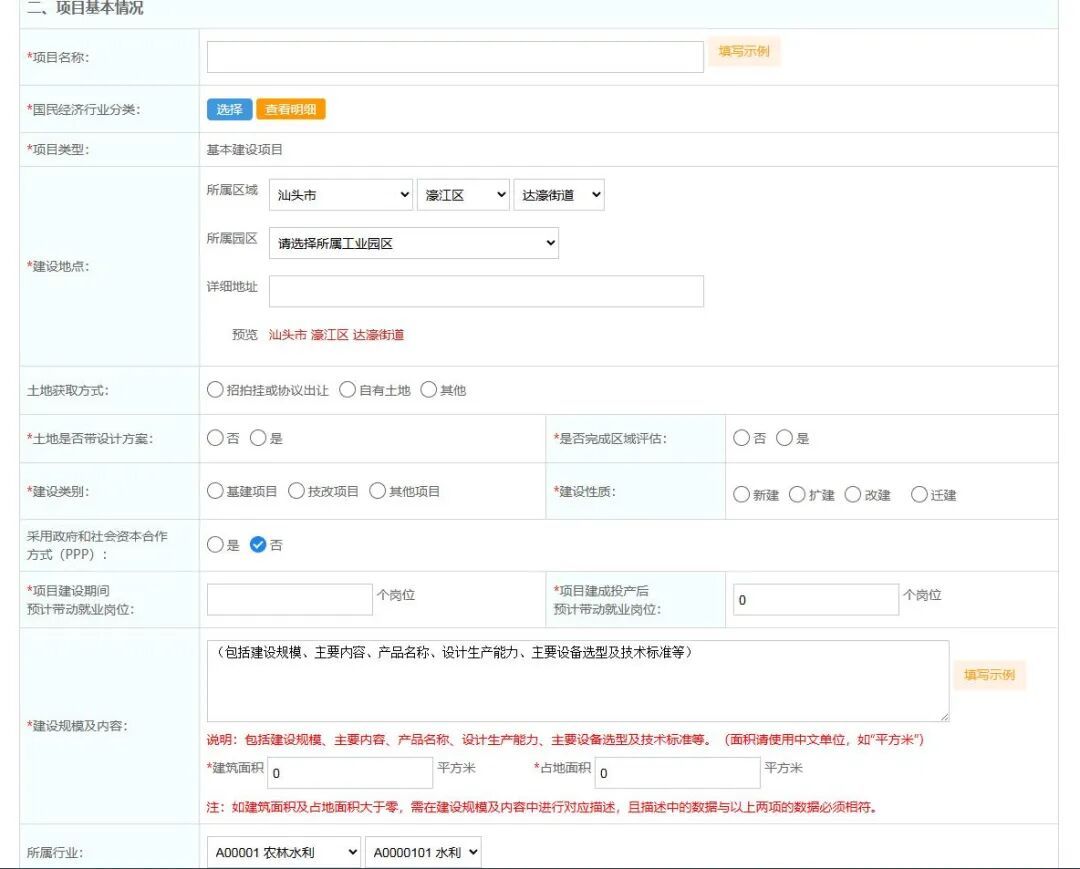The image size is (1080, 869).
Task: Click the orange 查看明细 button
Action: 291,110
